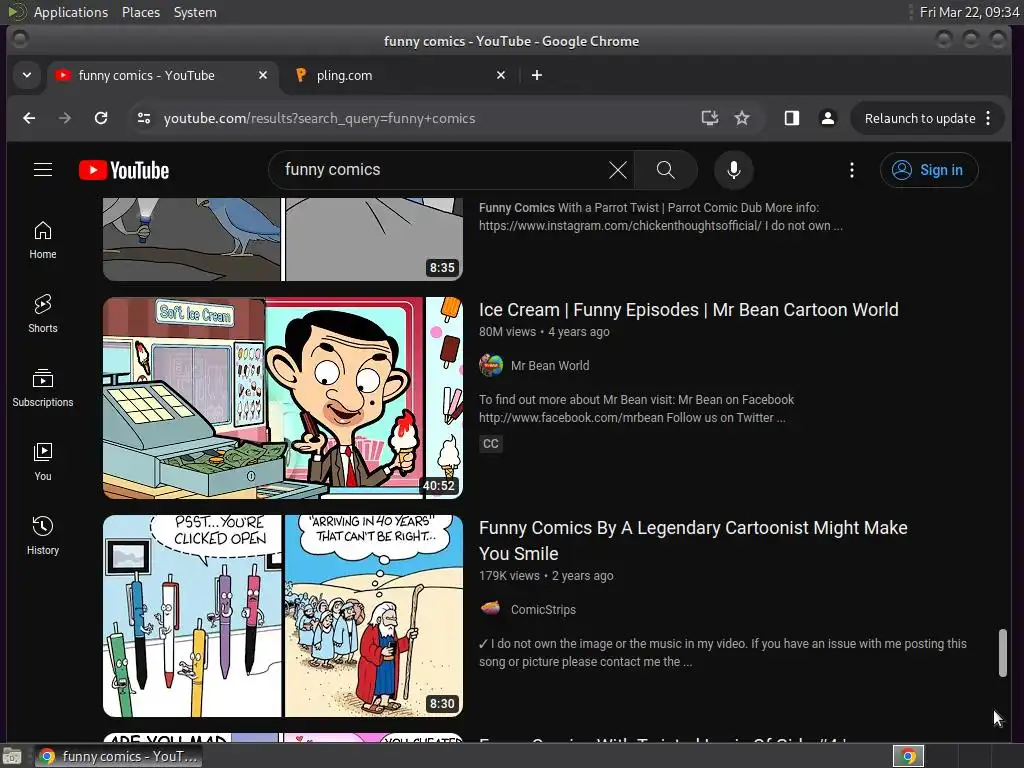Visit the ComicStrips channel
1024x768 pixels.
pos(543,609)
